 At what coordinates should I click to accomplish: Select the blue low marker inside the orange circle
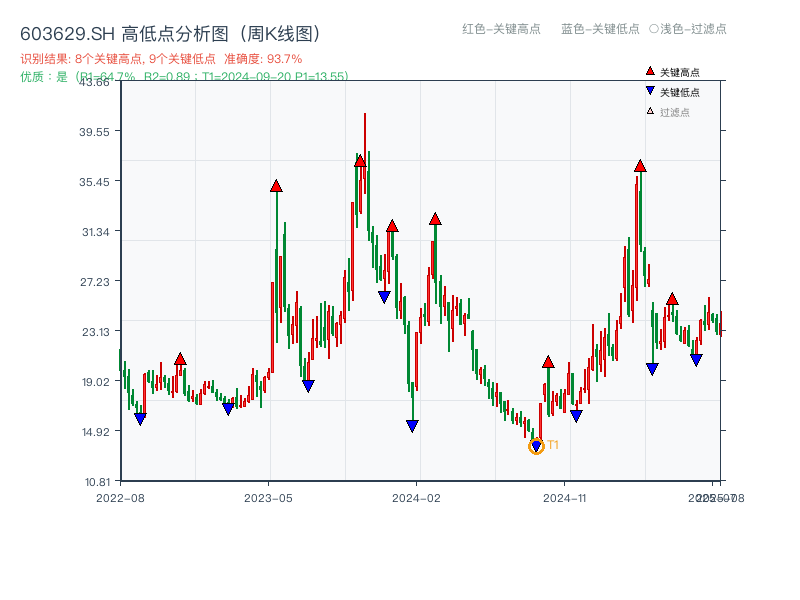pos(536,445)
